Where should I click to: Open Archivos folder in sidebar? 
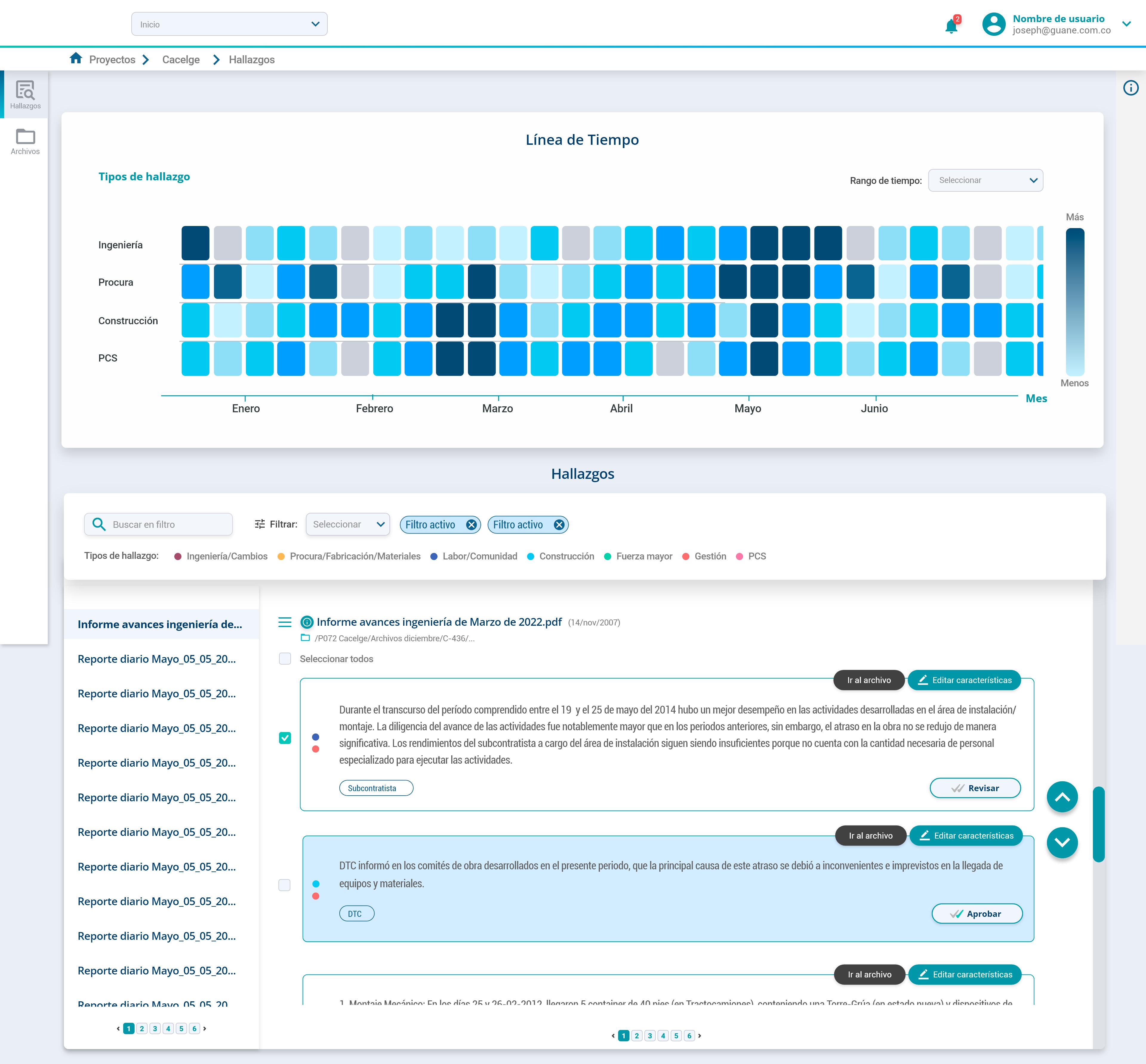coord(25,142)
